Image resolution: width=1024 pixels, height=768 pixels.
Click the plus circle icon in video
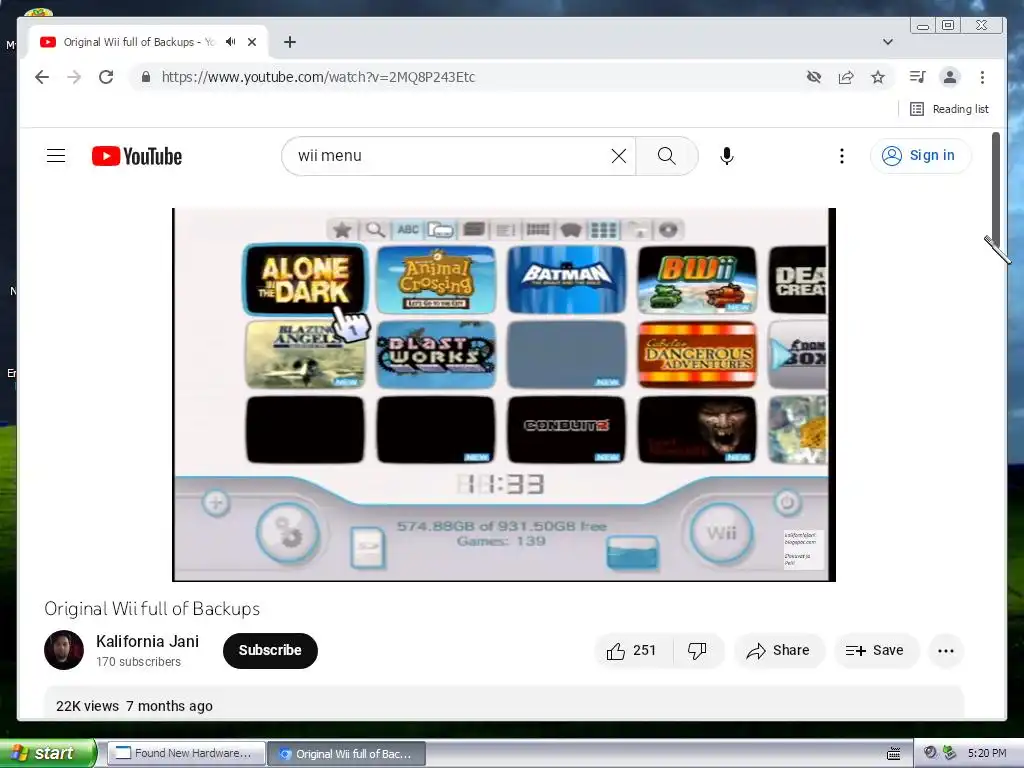(216, 503)
